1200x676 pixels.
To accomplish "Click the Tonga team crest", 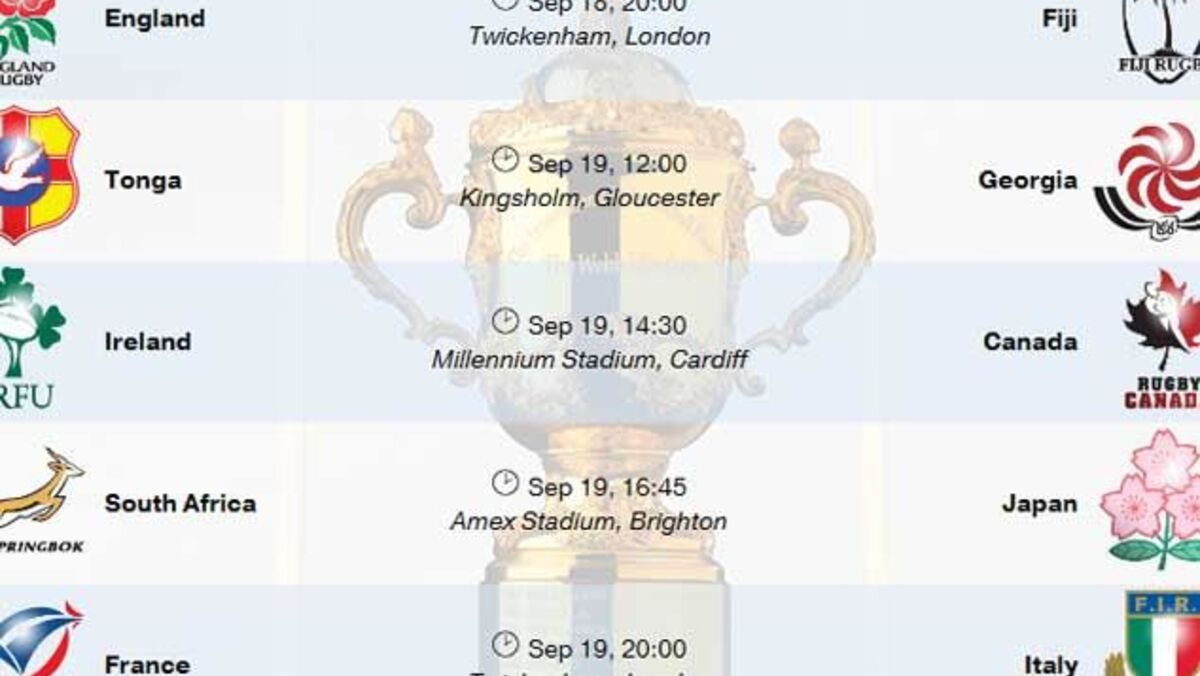I will click(x=38, y=174).
